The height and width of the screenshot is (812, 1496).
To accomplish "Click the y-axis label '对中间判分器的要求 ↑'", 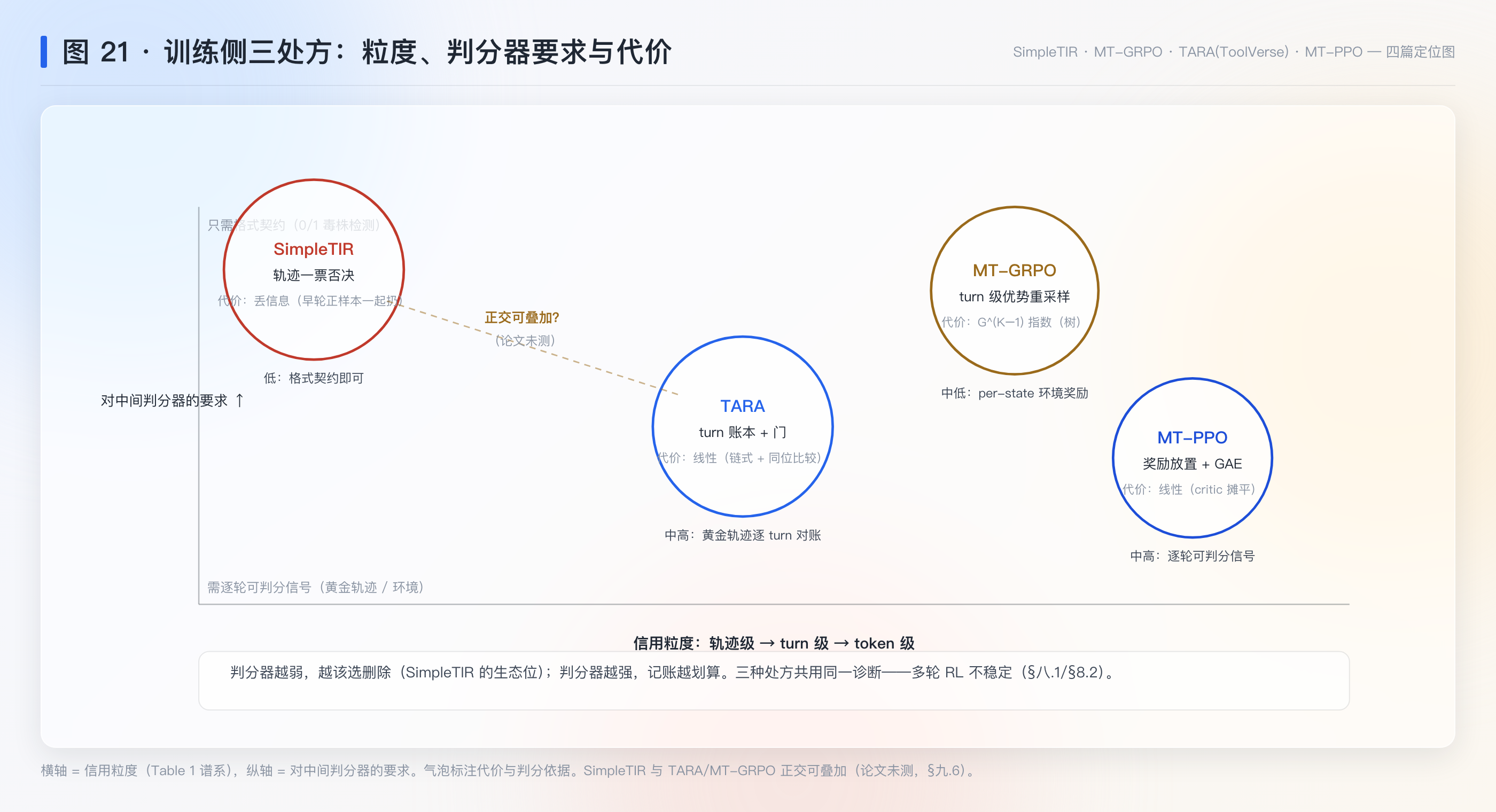I will coord(173,401).
